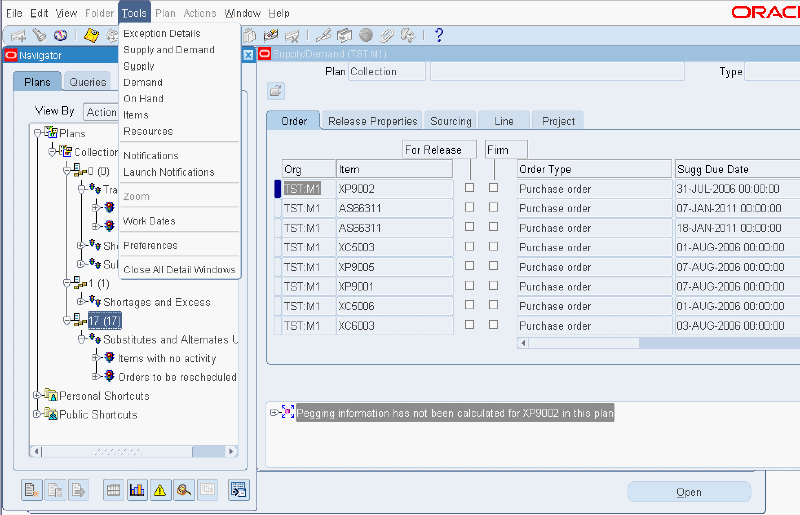This screenshot has width=800, height=515.
Task: Click the Find flashlight toolbar icon
Action: tap(39, 35)
